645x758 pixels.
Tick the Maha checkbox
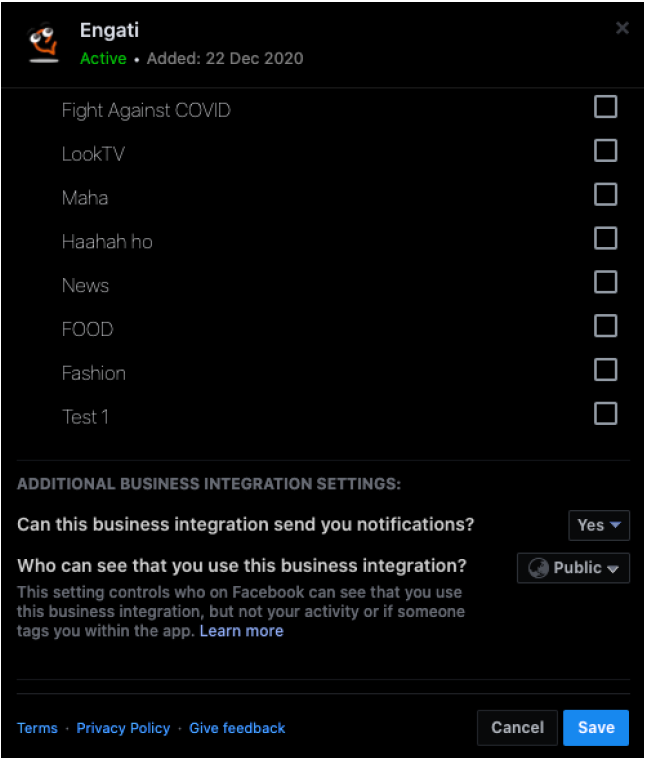click(x=605, y=195)
